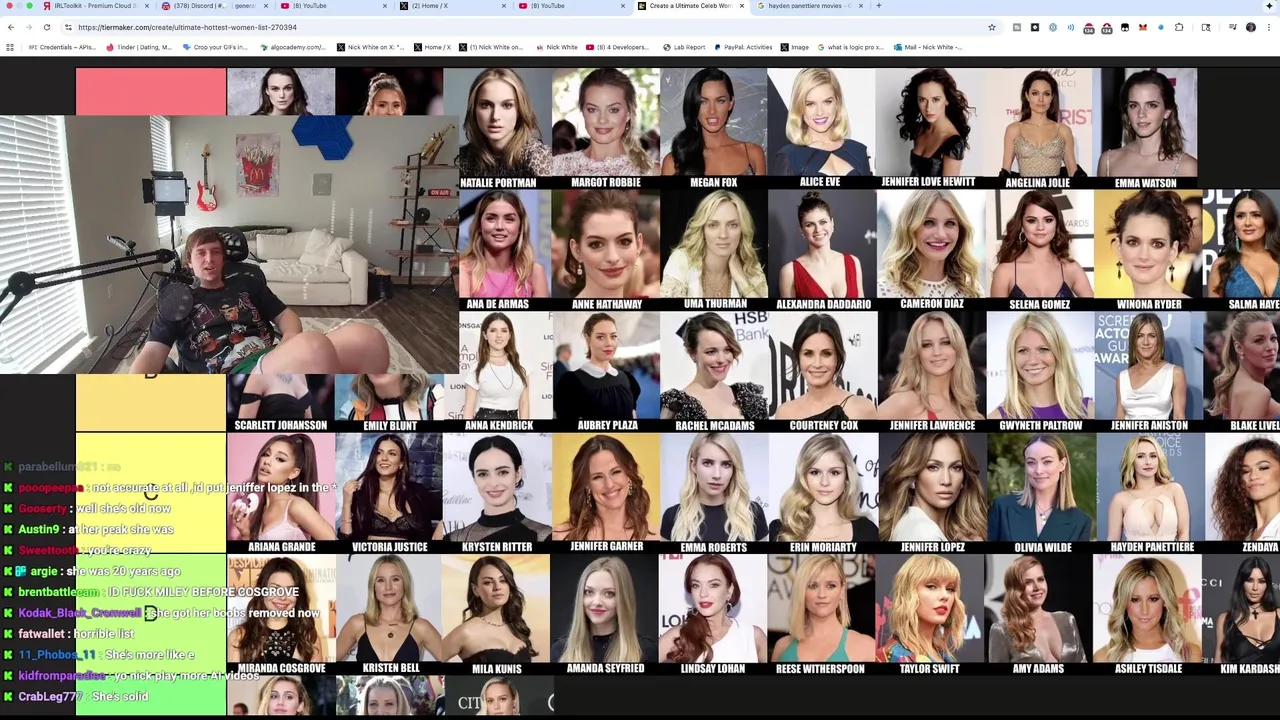Select the Courteney Cox image tile

click(x=823, y=372)
